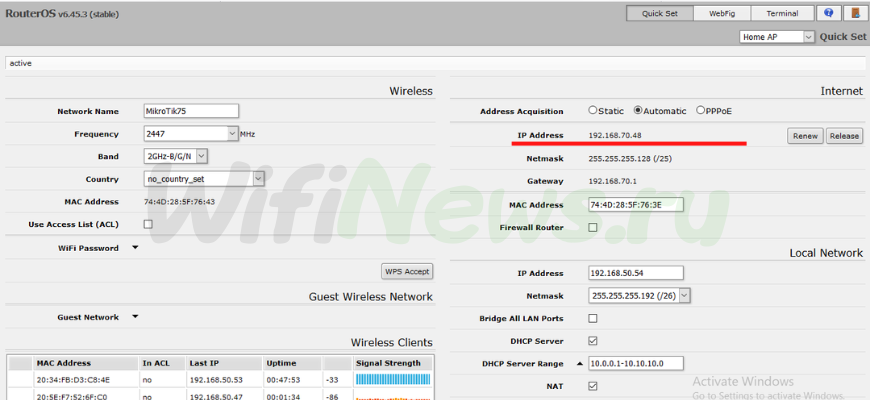This screenshot has height=400, width=870.
Task: Click the logout door icon
Action: (855, 13)
